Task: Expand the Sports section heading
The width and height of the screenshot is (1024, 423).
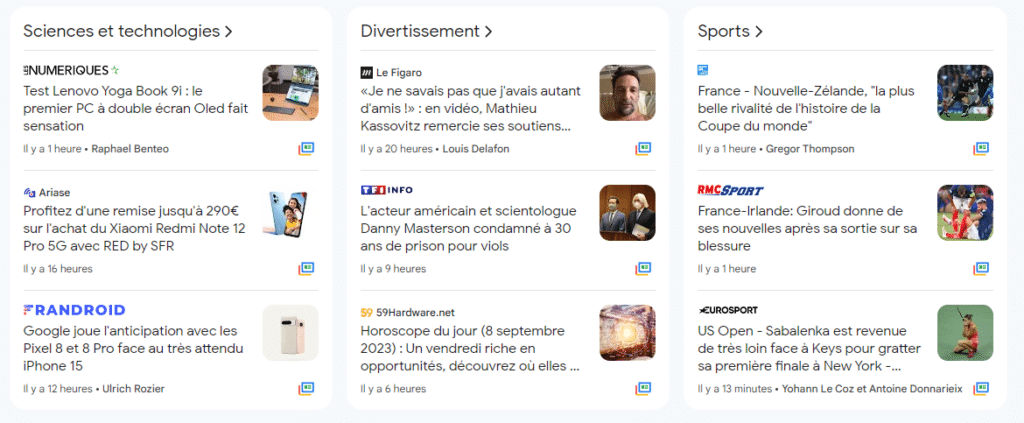Action: point(730,31)
